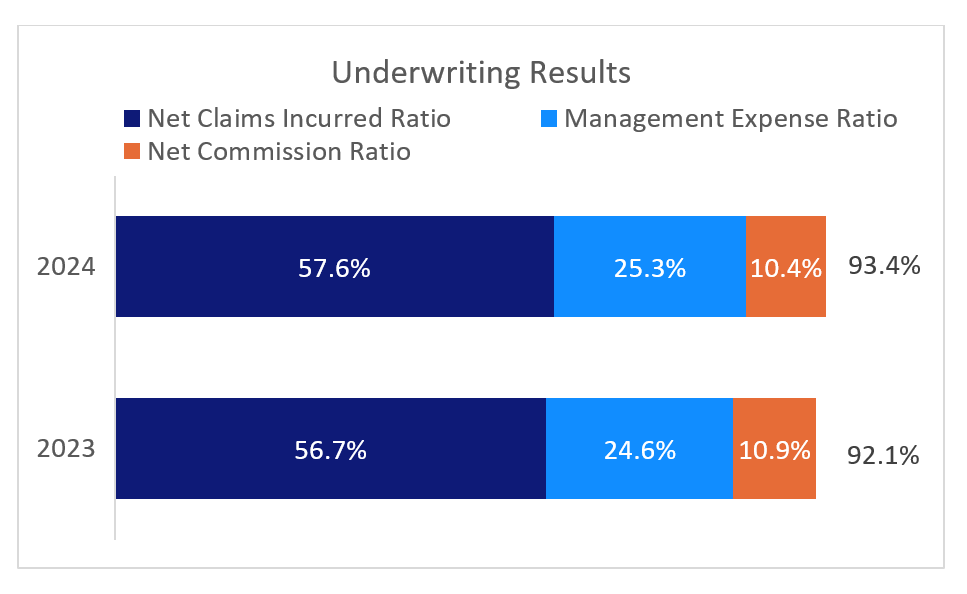
Task: Click the 92.1% total label for 2023
Action: click(883, 456)
